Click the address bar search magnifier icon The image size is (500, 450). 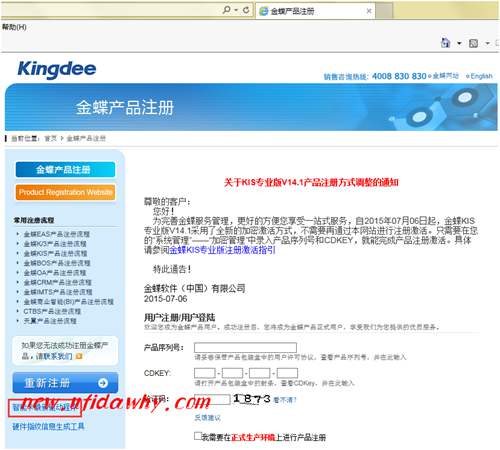(226, 10)
